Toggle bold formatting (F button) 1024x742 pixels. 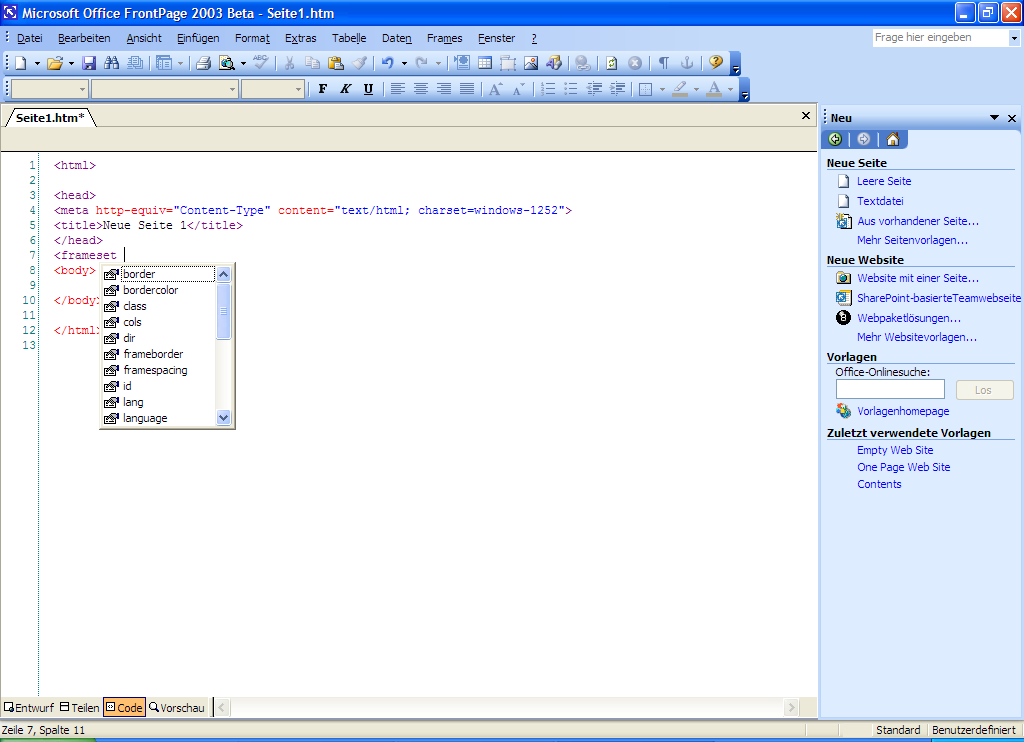click(x=322, y=89)
